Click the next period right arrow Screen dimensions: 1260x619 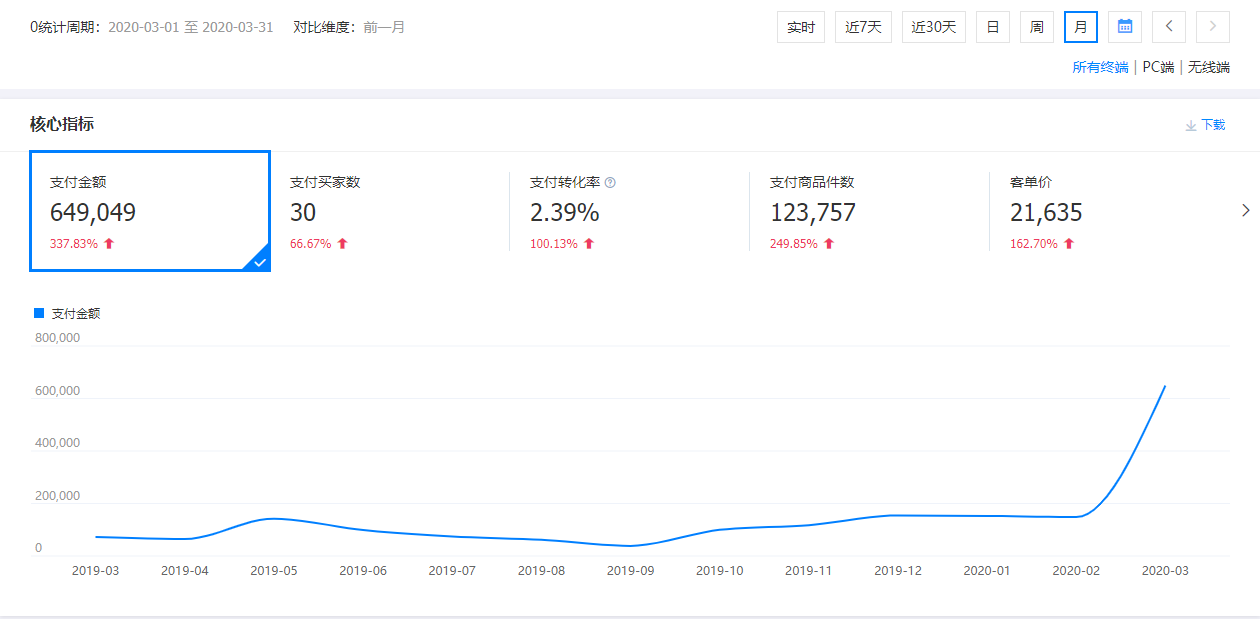pos(1213,27)
